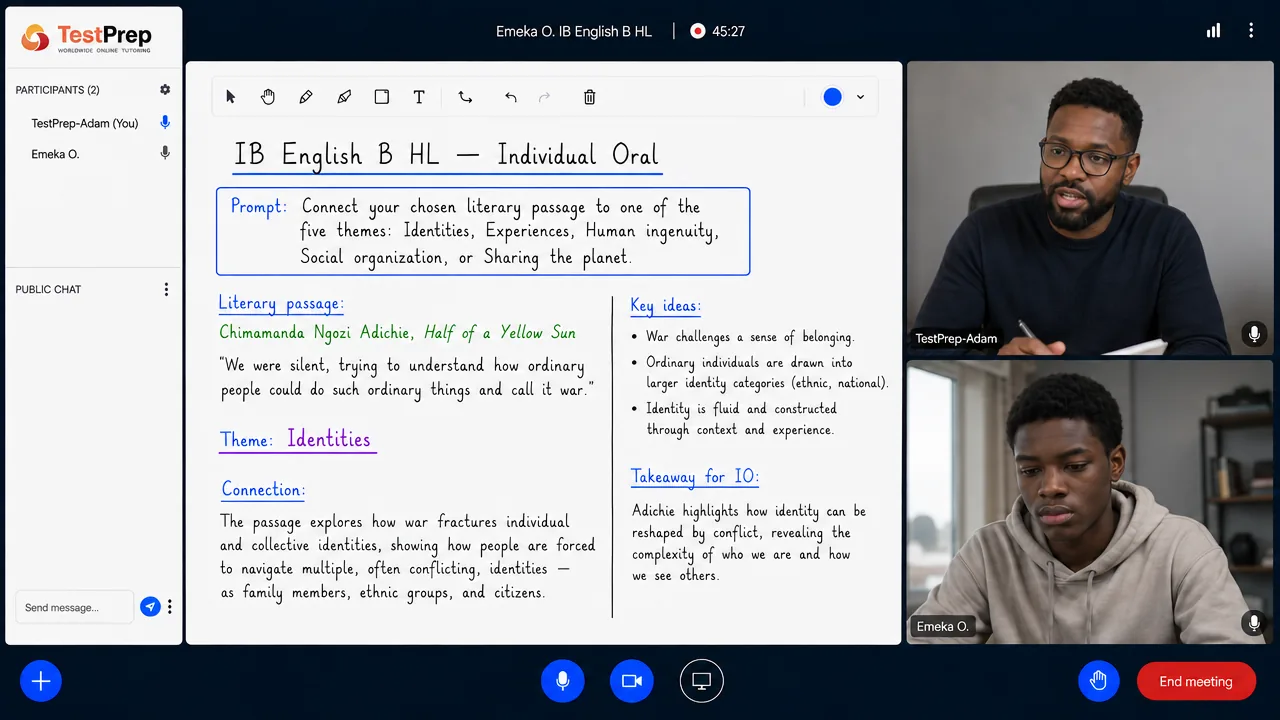Click the session title Emeka O. IB English B HL
The width and height of the screenshot is (1280, 720).
tap(574, 31)
